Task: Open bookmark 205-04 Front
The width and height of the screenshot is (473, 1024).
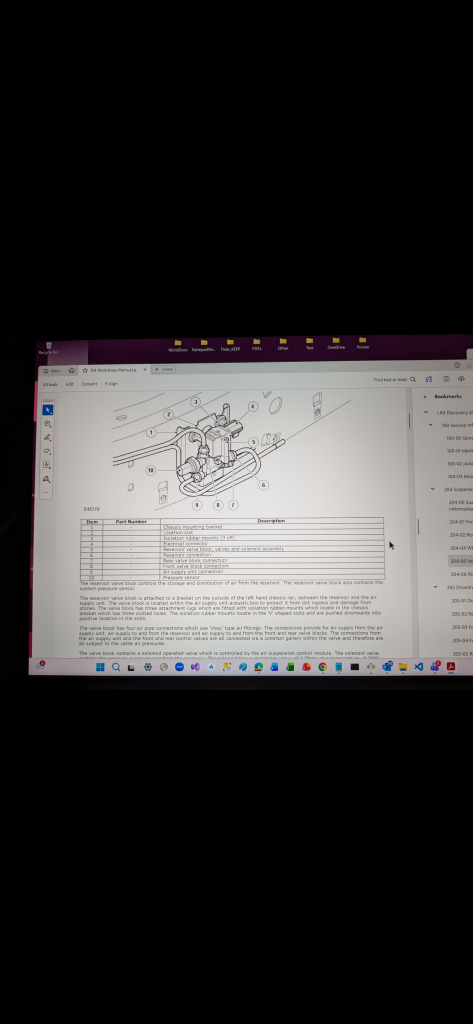Action: point(463,641)
